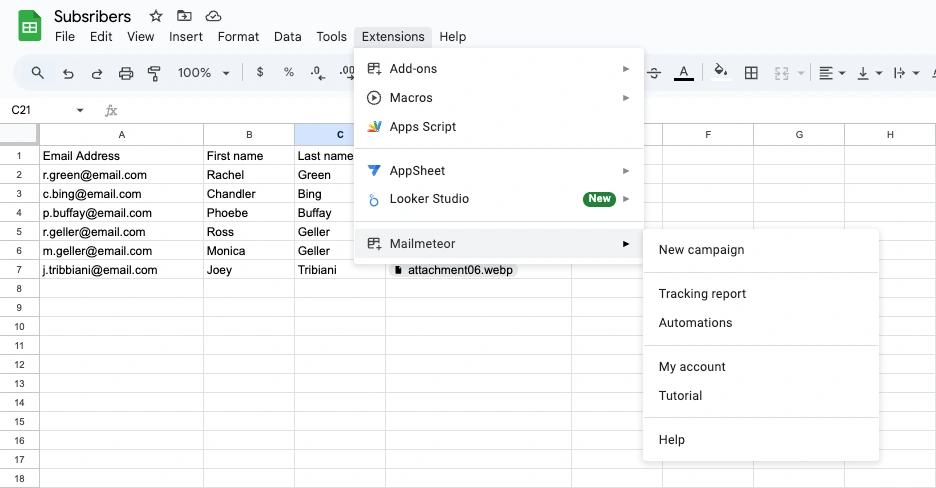Open the View menu

(x=140, y=37)
